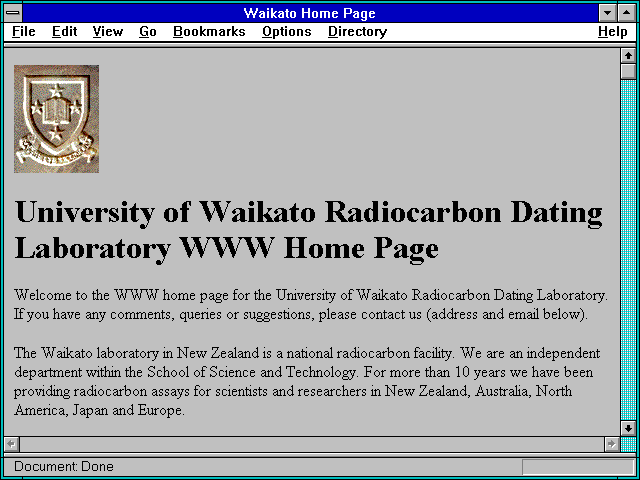Open the Help menu

tap(613, 32)
